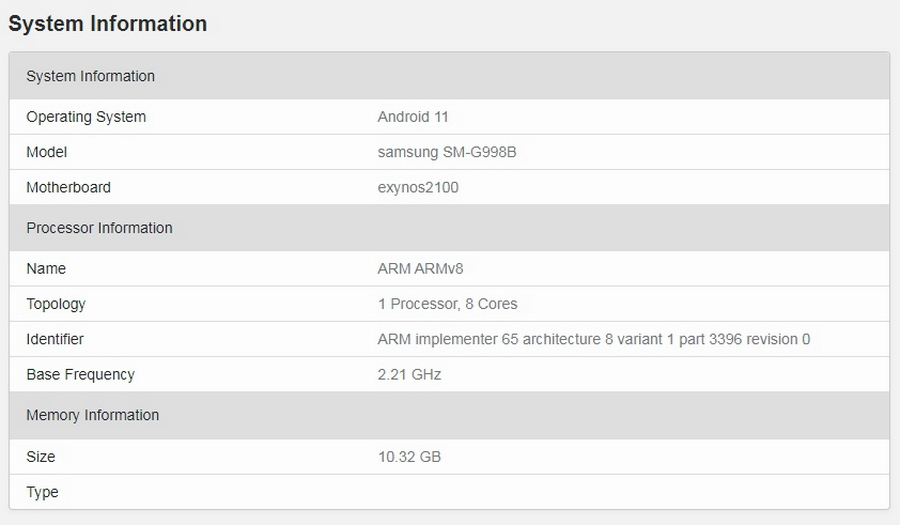Select the Identifier row label
Screen dimensions: 900x525
(x=55, y=339)
